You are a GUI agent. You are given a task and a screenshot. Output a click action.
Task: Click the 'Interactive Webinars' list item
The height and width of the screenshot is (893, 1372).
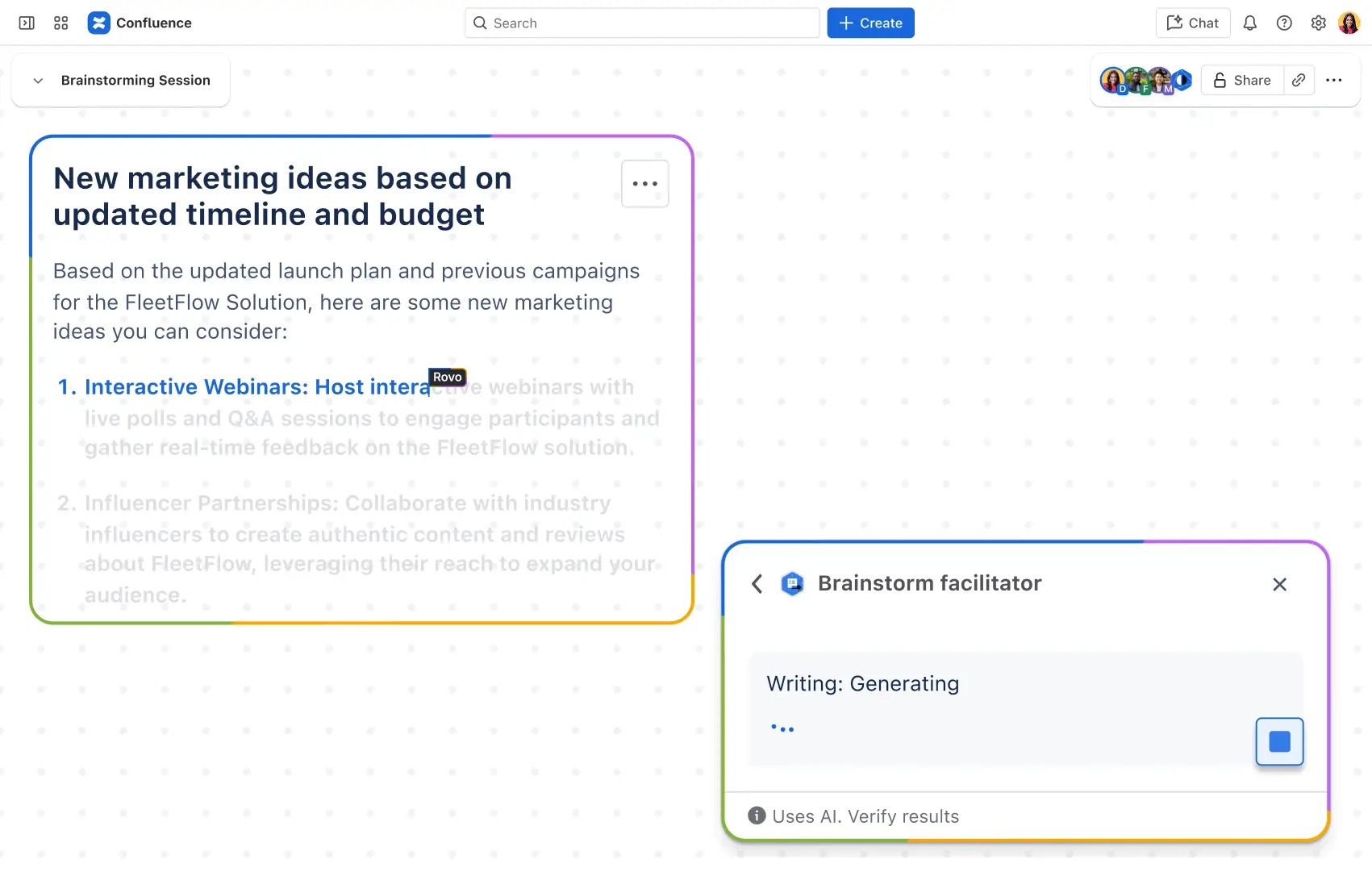point(359,417)
